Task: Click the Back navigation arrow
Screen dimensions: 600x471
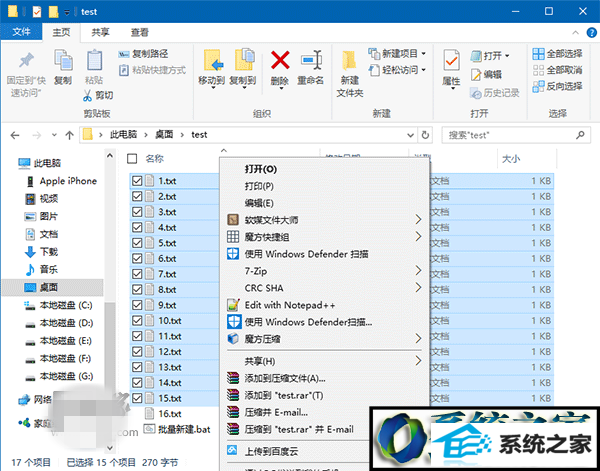Action: [15, 135]
